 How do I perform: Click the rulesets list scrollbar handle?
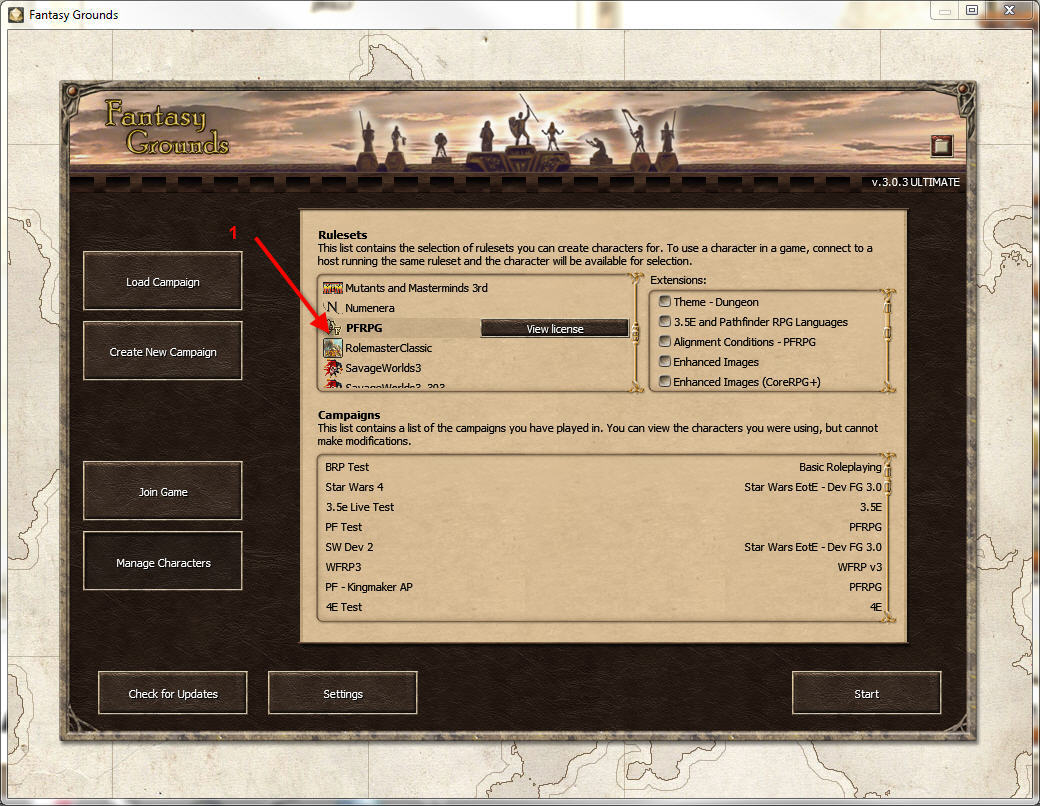point(635,332)
